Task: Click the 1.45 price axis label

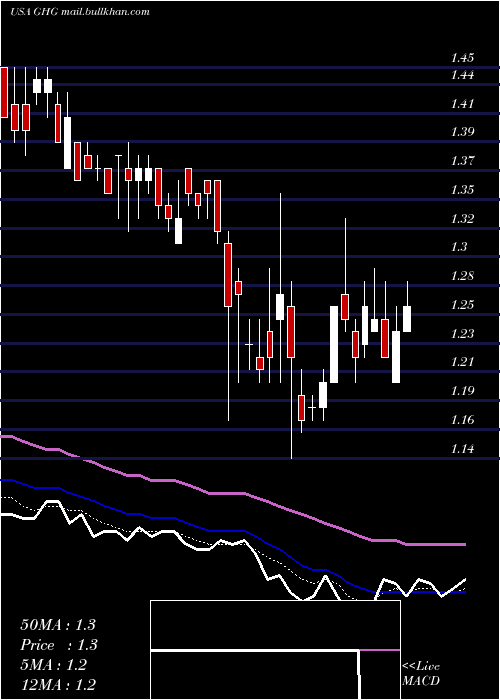Action: [462, 58]
